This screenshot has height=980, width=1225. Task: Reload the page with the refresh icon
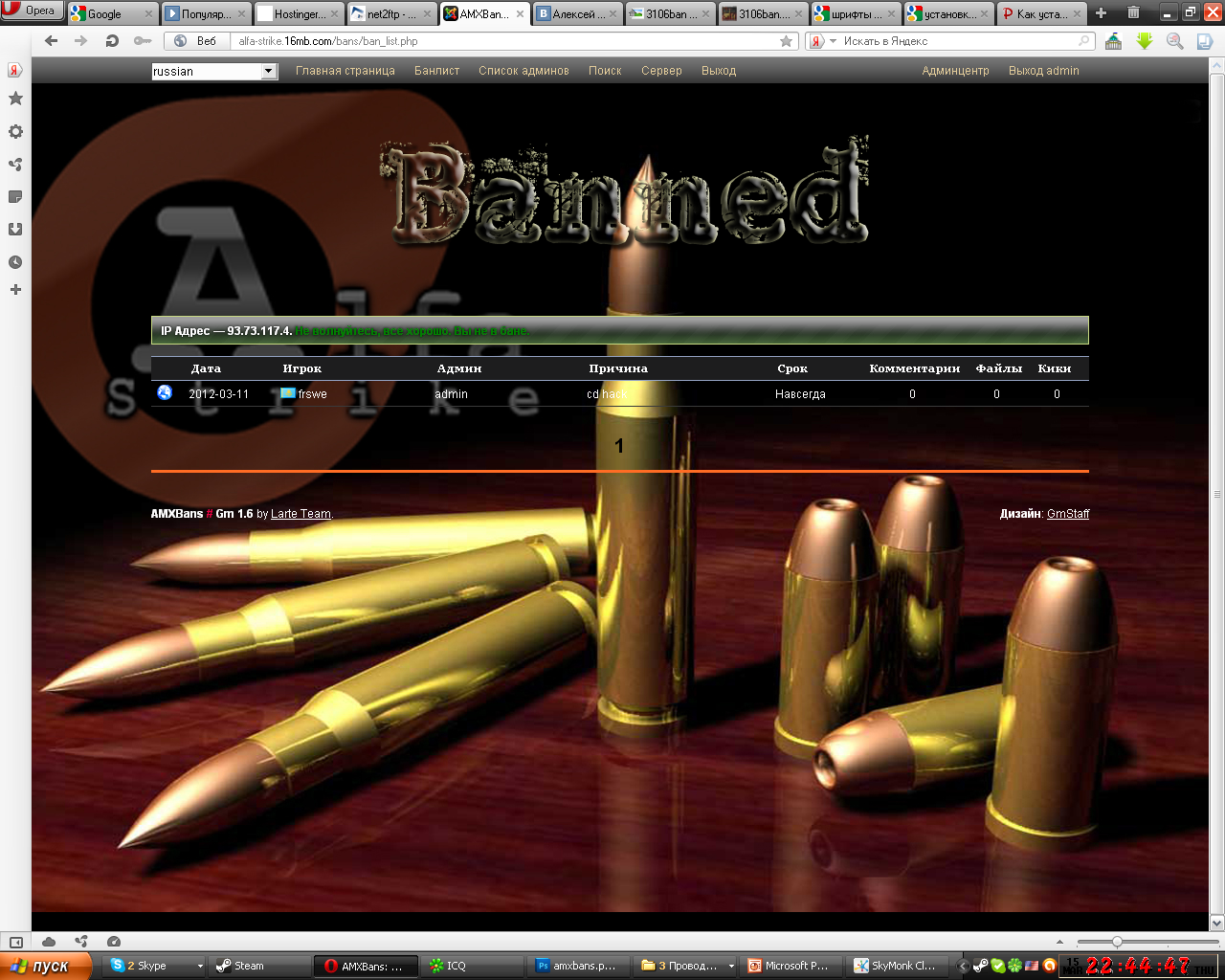pos(112,41)
